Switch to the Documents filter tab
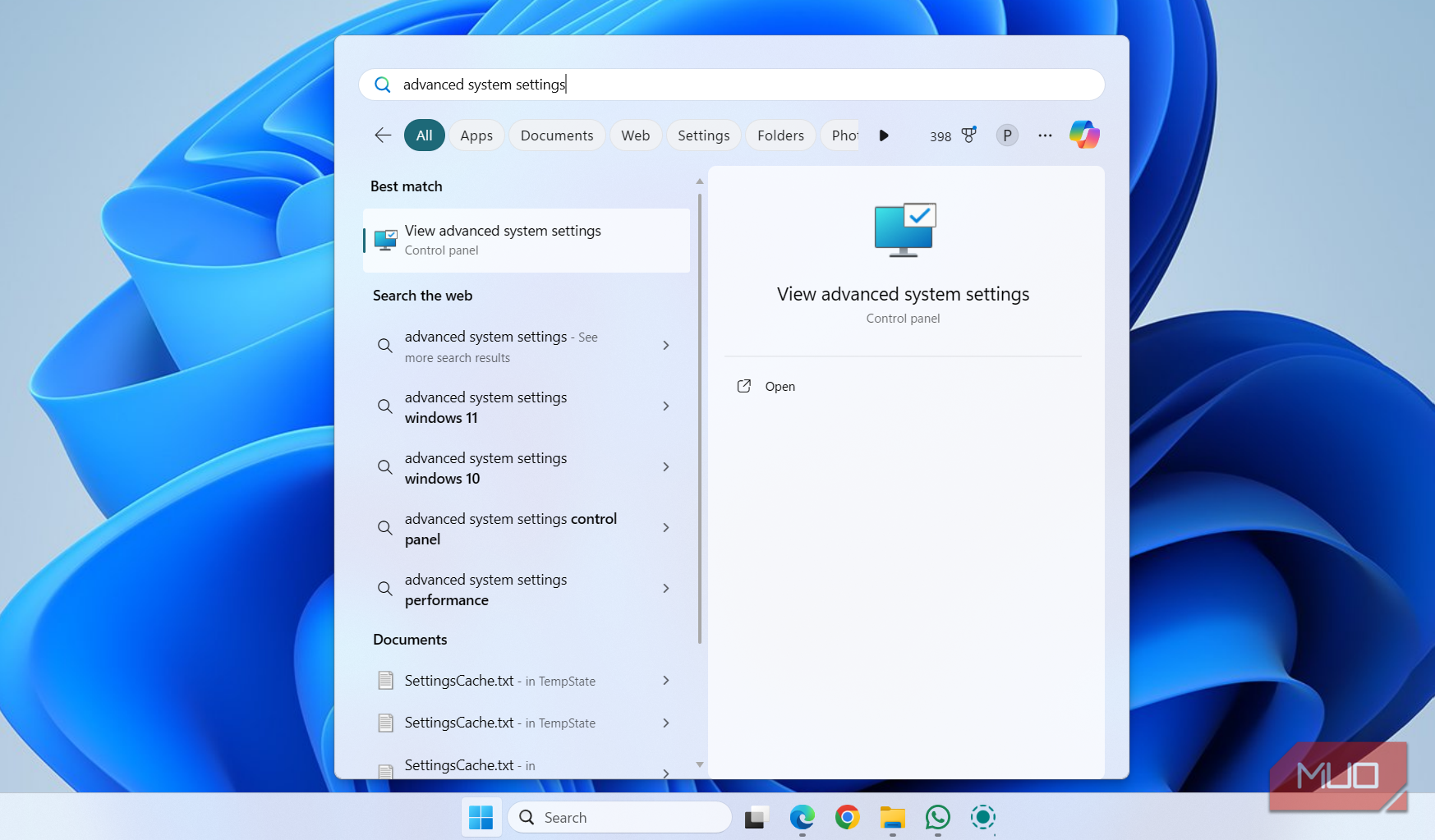Screen dimensions: 1435x840 click(x=557, y=135)
